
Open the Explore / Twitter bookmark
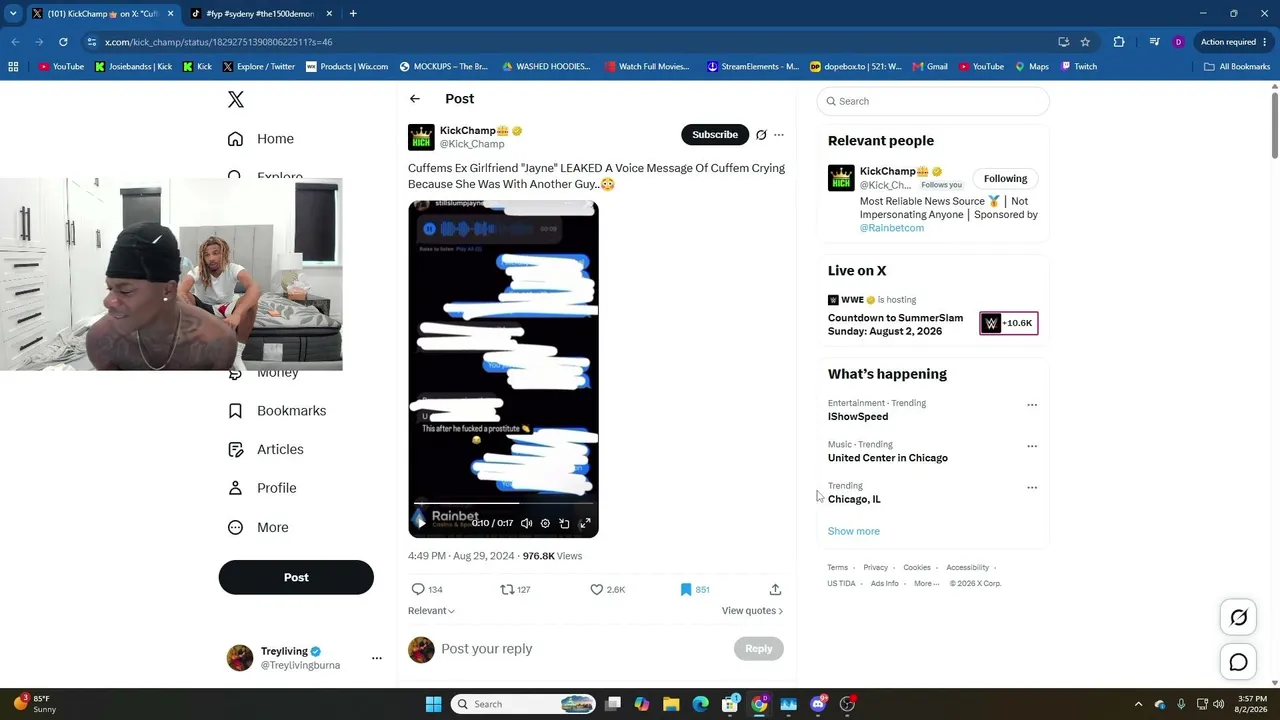[259, 67]
